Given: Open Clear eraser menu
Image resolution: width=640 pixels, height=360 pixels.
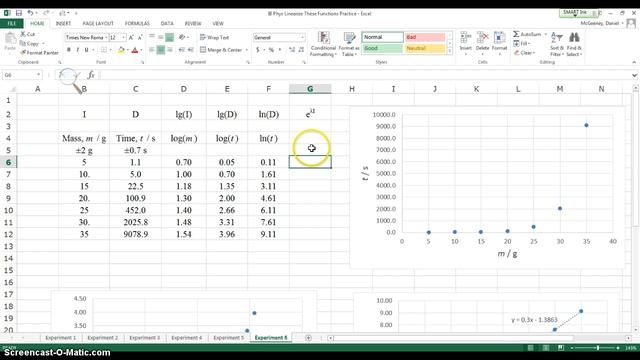Looking at the screenshot, I should point(524,53).
